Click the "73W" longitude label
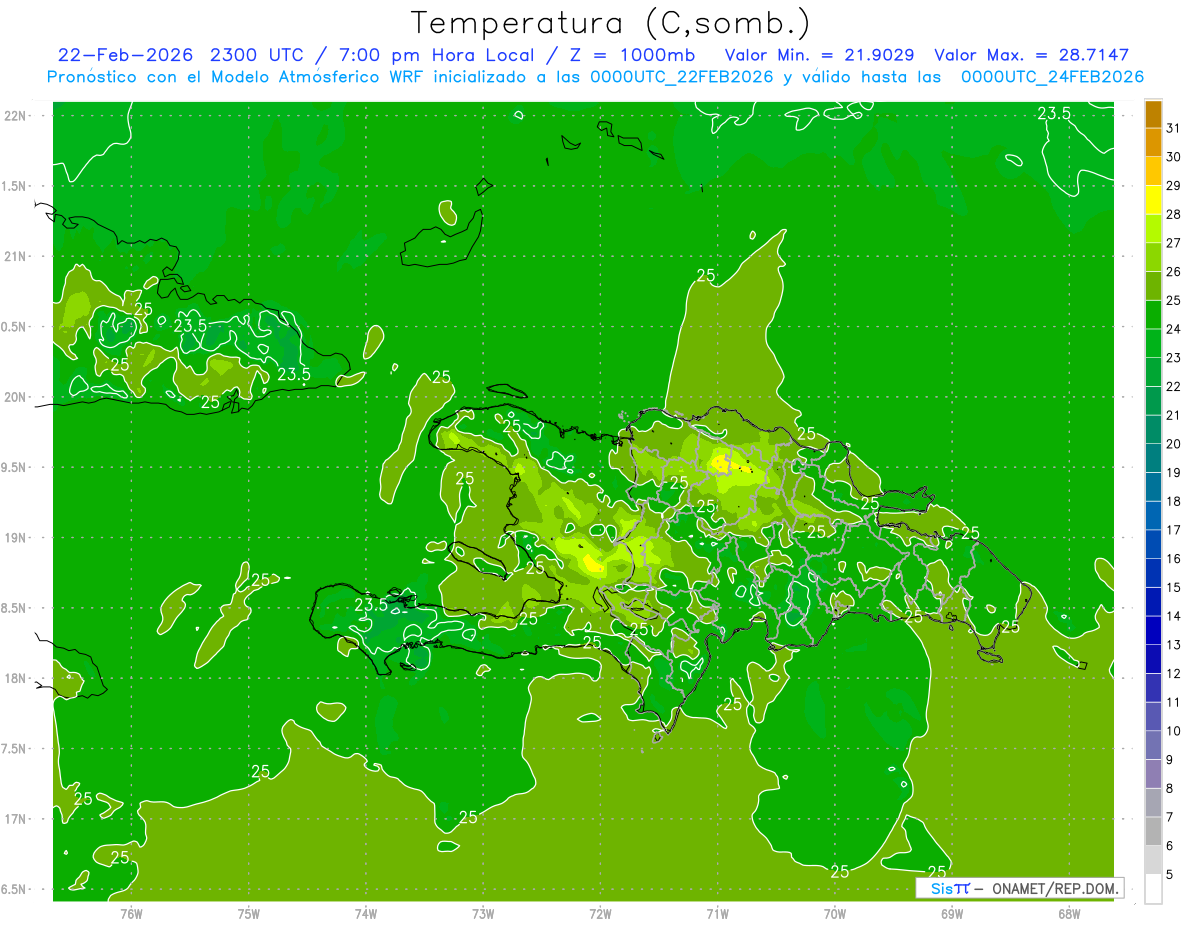This screenshot has height=927, width=1200. [x=483, y=913]
